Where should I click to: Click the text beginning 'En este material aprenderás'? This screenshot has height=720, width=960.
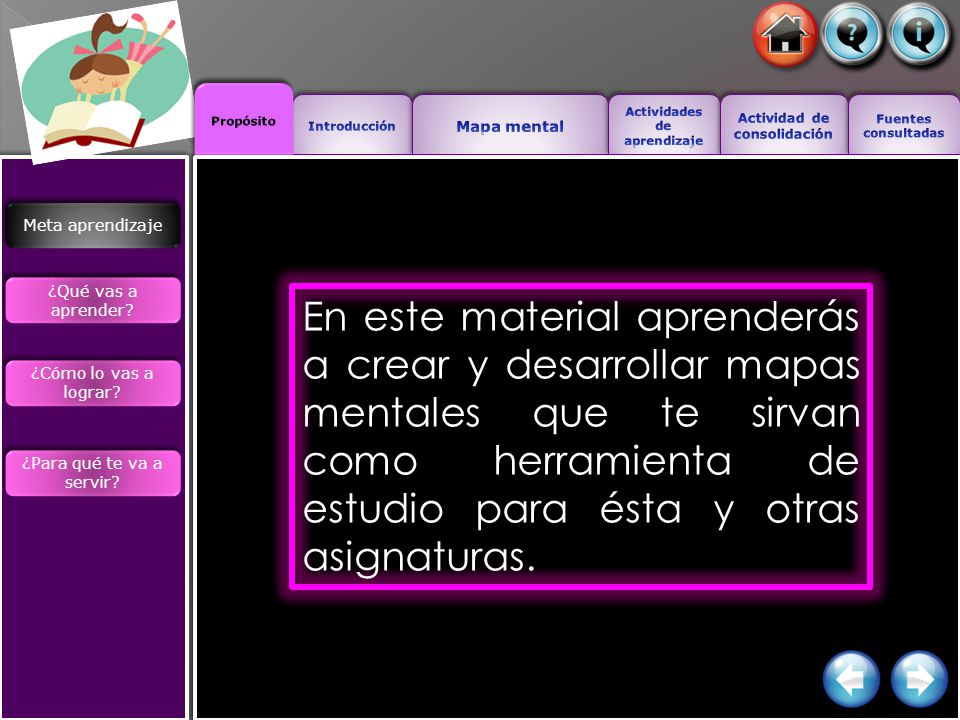581,437
